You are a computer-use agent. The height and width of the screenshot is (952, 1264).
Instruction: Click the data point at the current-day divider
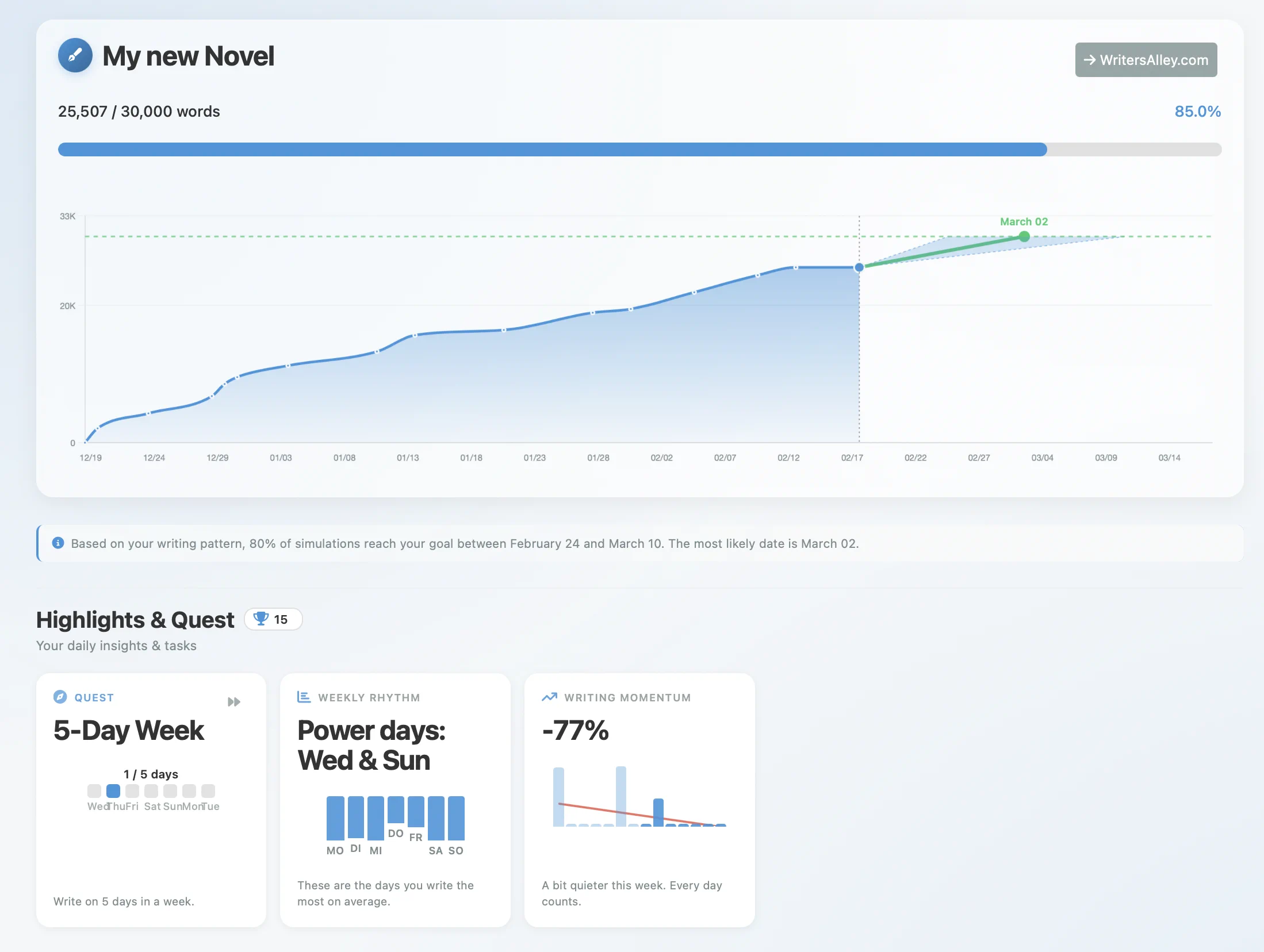[859, 266]
